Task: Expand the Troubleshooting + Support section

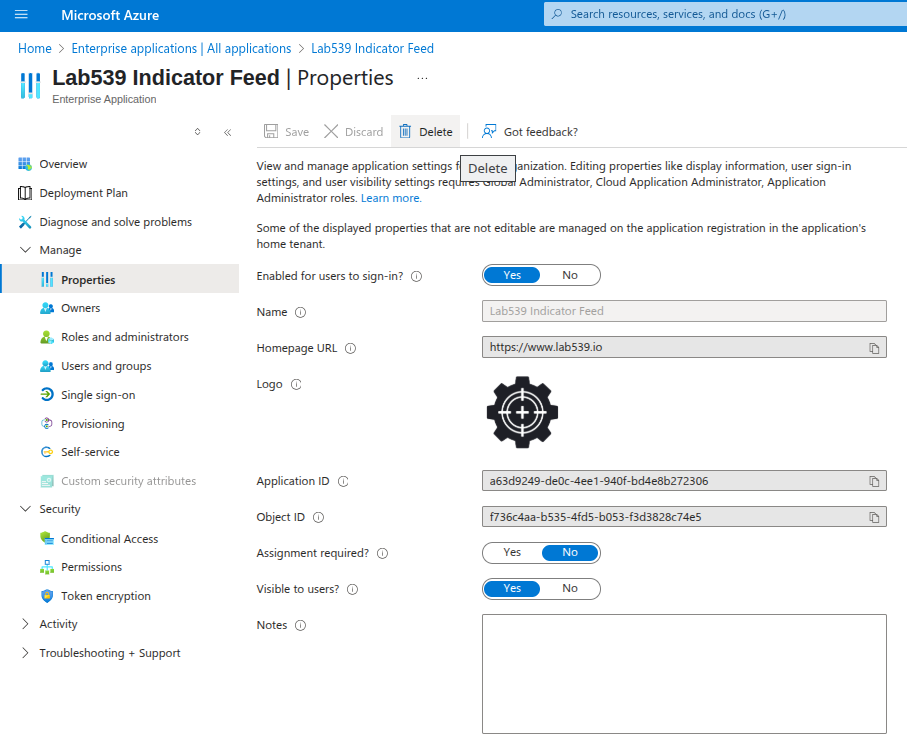Action: pos(26,653)
